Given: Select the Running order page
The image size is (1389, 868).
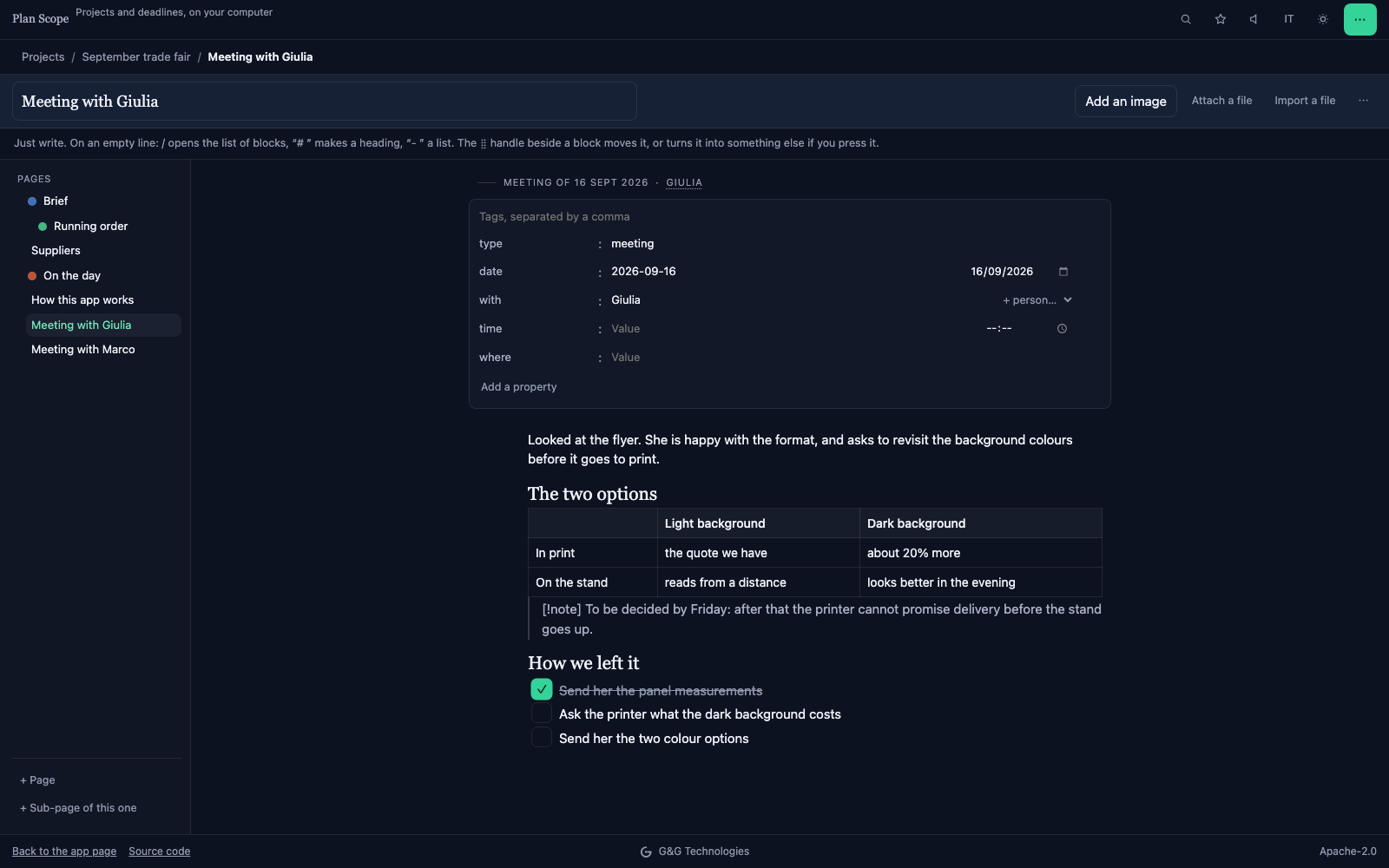Looking at the screenshot, I should (x=91, y=227).
